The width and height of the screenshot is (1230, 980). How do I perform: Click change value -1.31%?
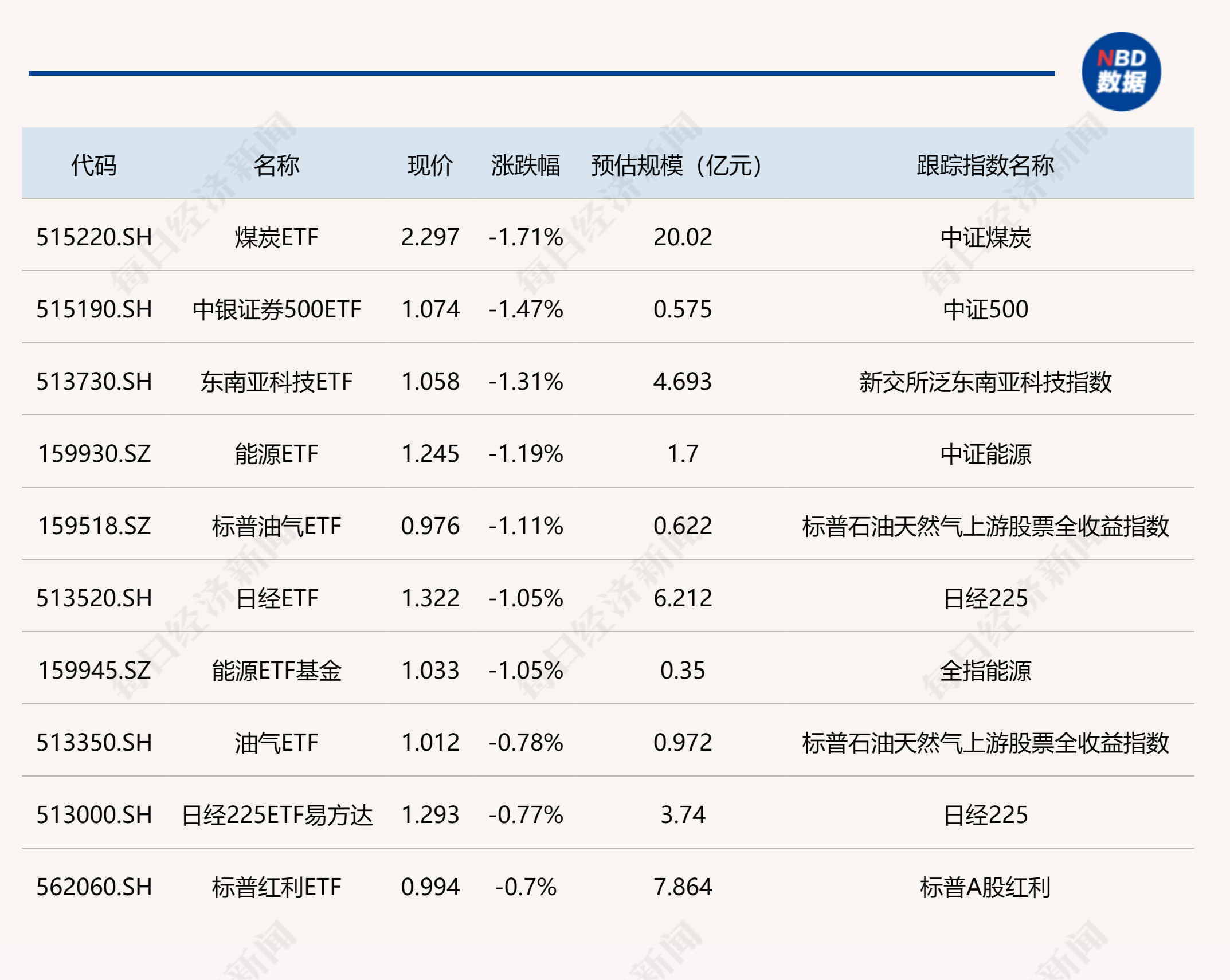[x=526, y=382]
